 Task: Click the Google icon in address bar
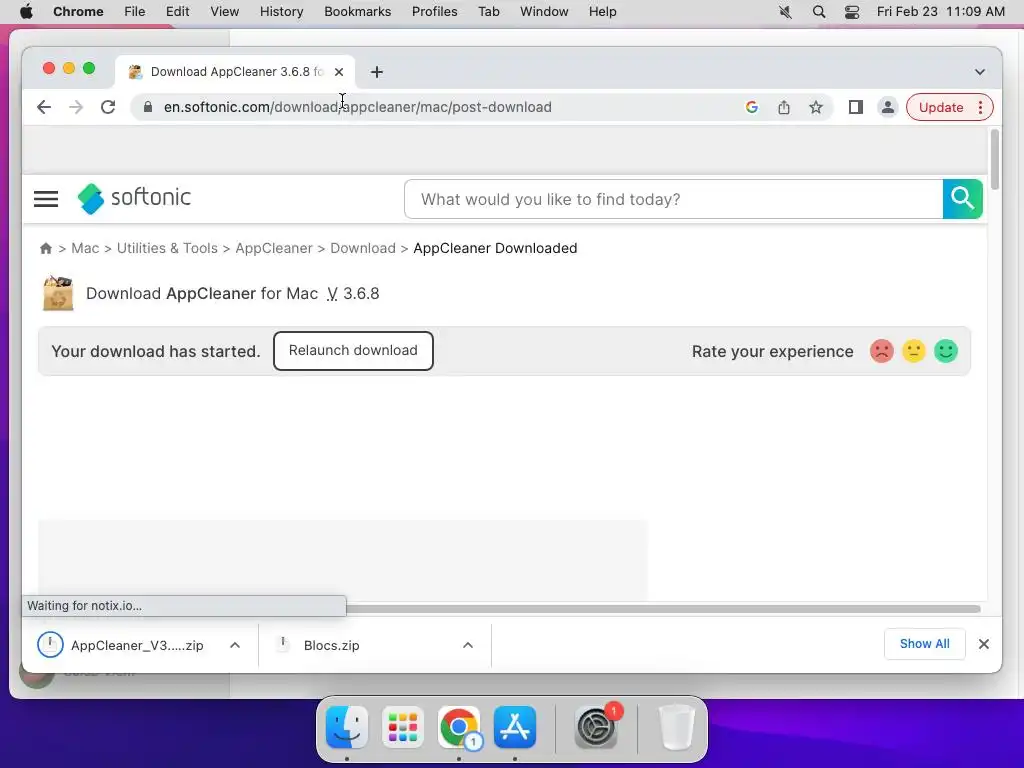pos(752,107)
